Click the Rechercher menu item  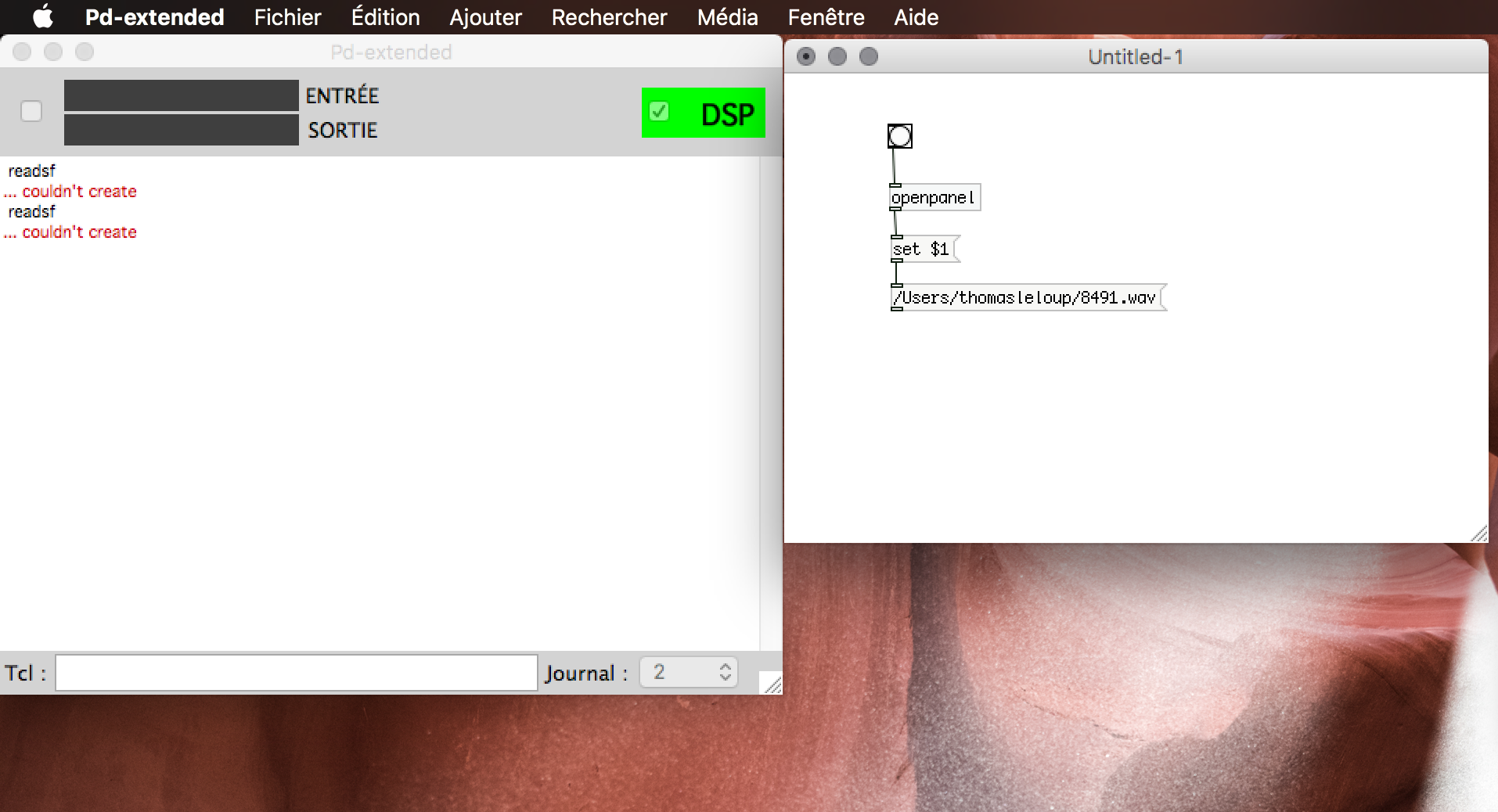[x=609, y=16]
